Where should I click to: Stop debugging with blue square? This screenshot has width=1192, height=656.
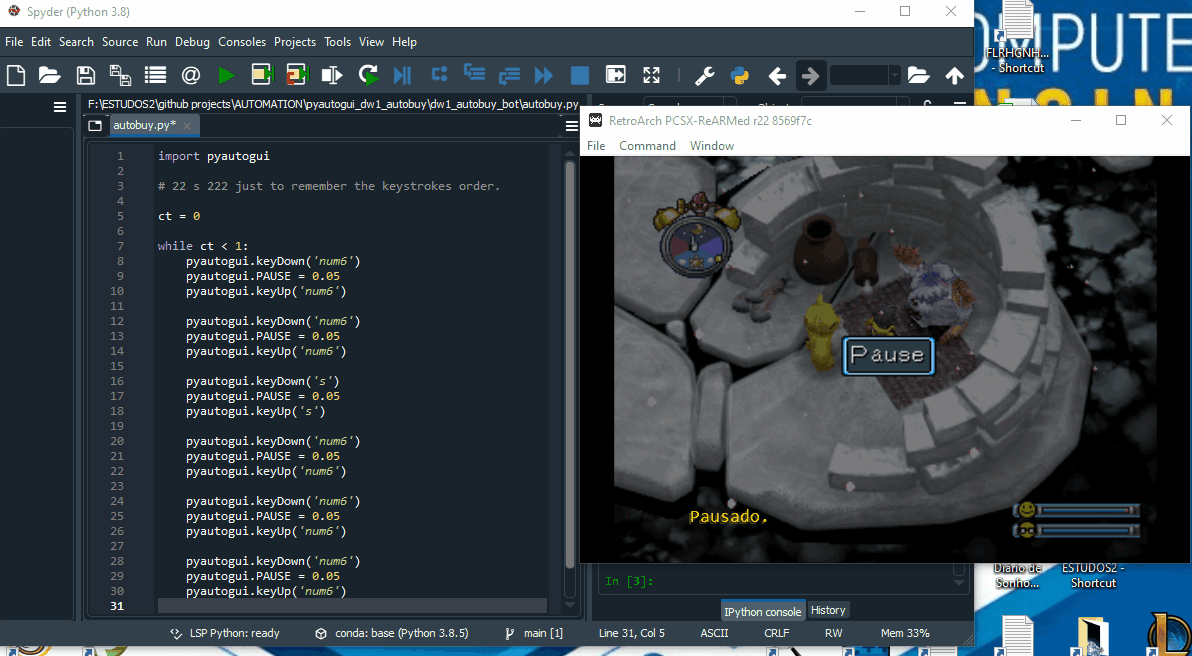[x=580, y=75]
